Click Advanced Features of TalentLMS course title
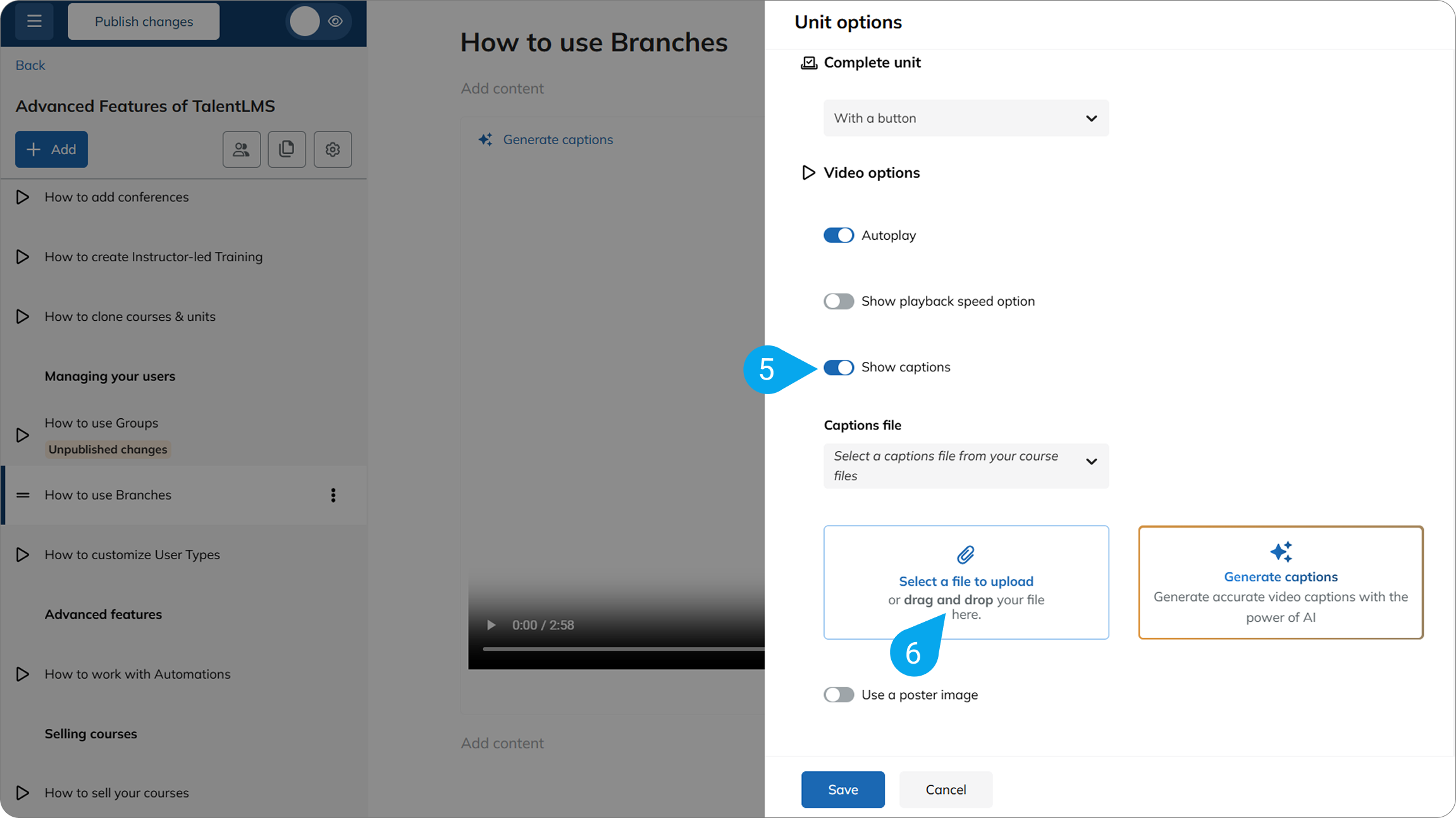 pos(145,106)
